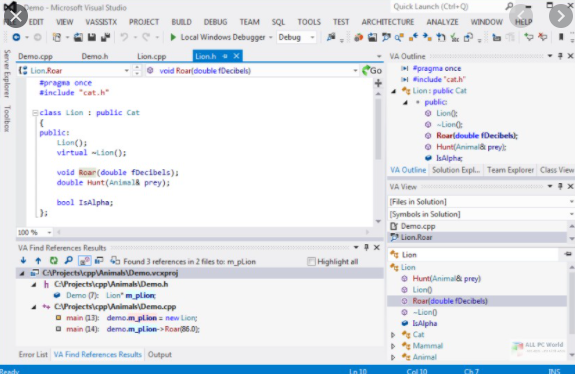Pin the Lion.h tab

click(x=225, y=56)
